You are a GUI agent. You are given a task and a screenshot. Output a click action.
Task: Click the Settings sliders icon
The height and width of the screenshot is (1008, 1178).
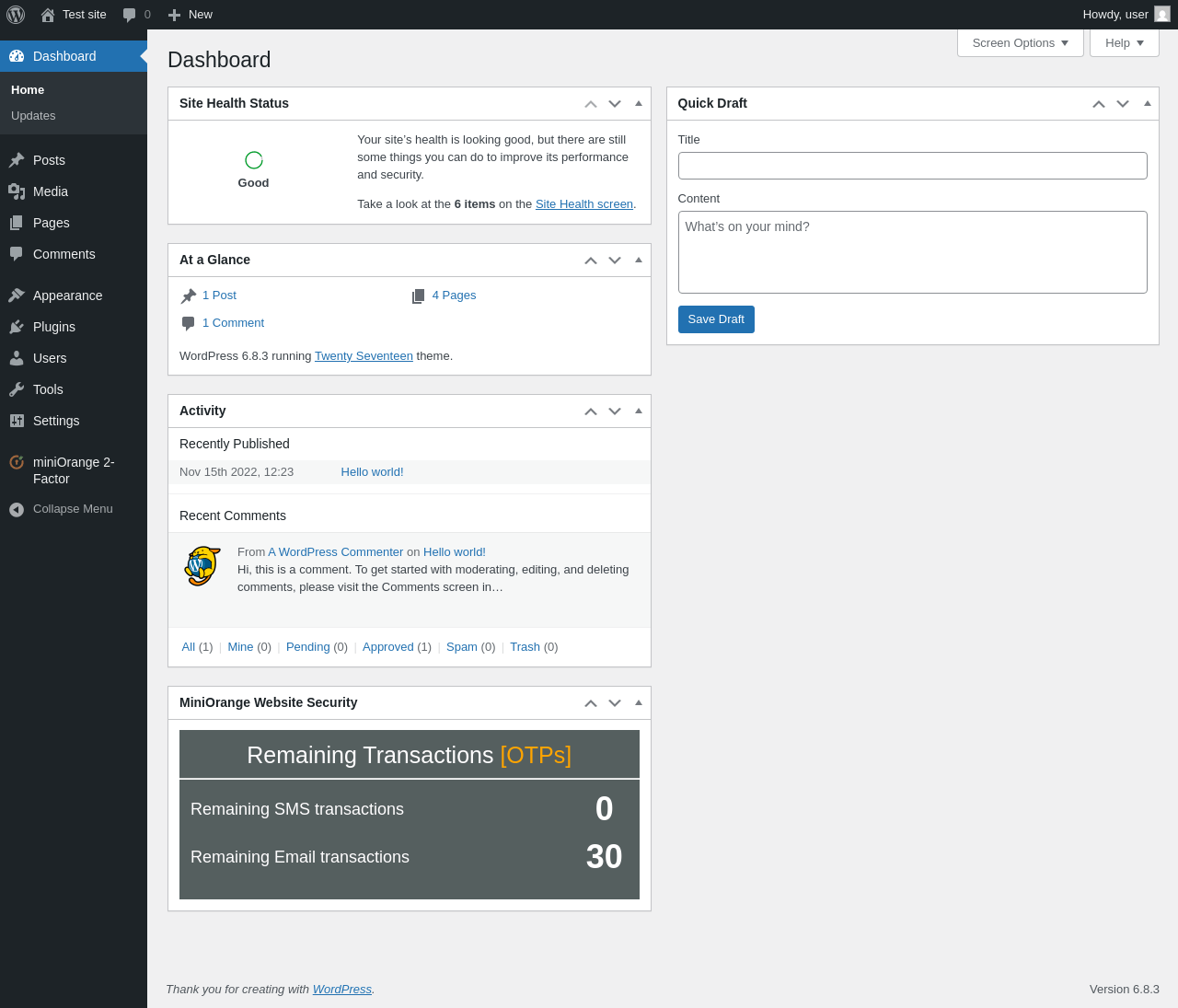click(17, 421)
